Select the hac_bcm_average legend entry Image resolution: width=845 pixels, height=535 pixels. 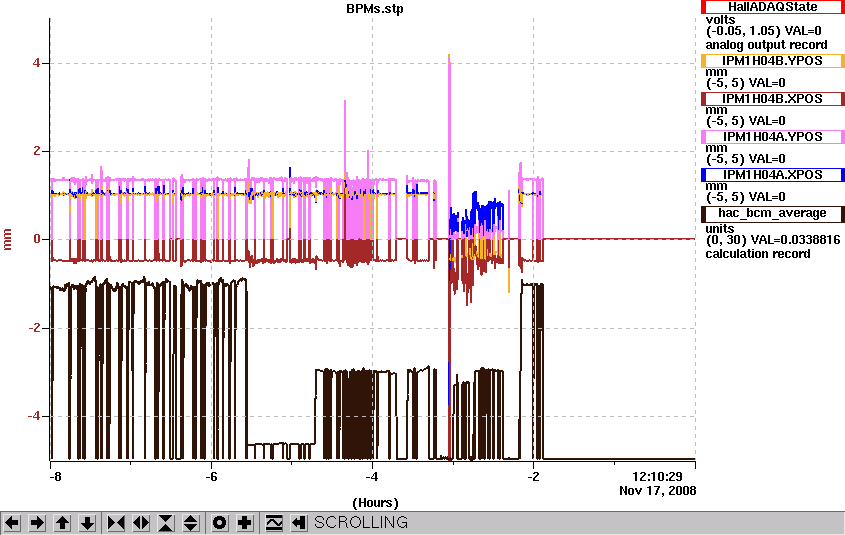point(772,213)
